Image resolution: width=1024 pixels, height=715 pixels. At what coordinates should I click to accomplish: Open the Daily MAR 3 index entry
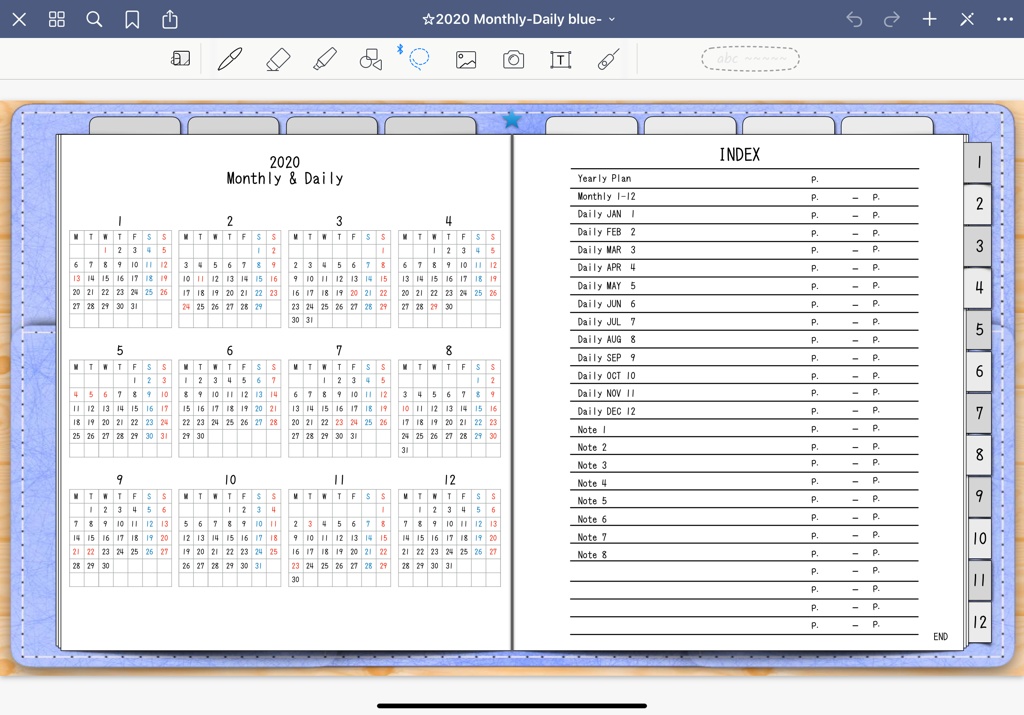pos(606,249)
